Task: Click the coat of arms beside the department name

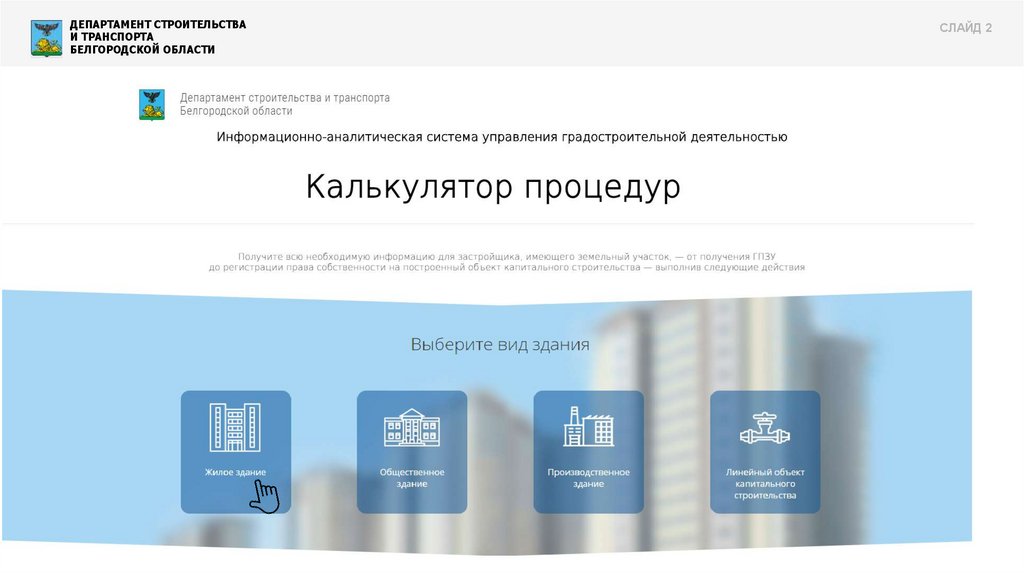Action: [152, 104]
